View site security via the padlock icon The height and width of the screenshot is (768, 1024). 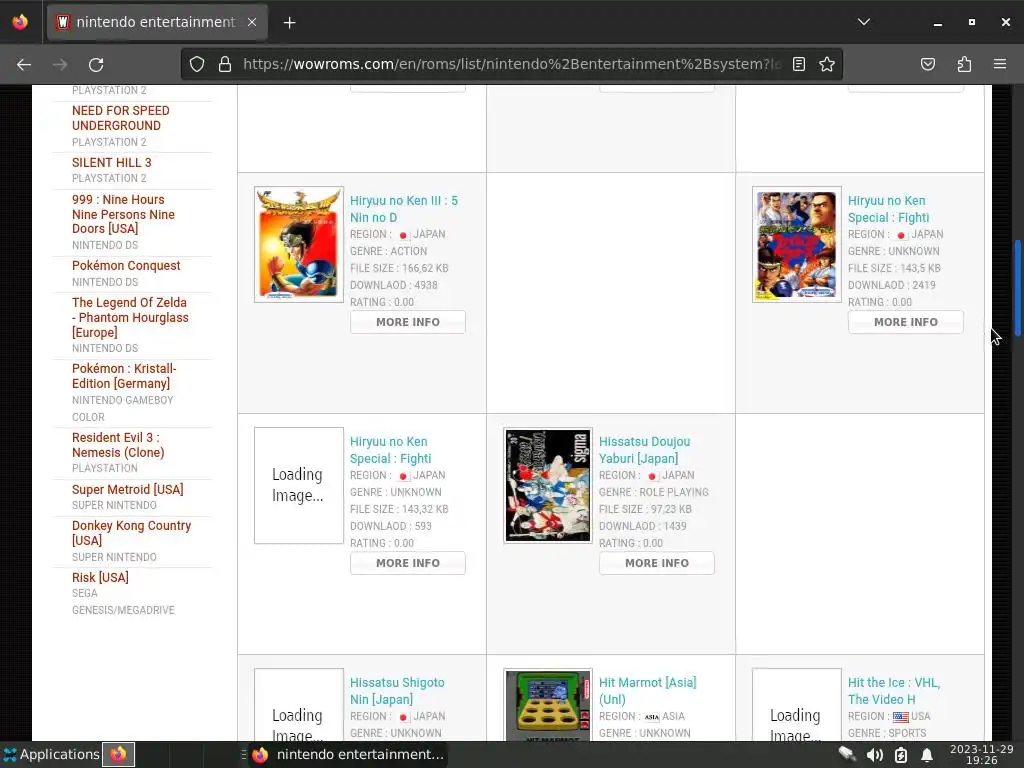click(x=225, y=64)
